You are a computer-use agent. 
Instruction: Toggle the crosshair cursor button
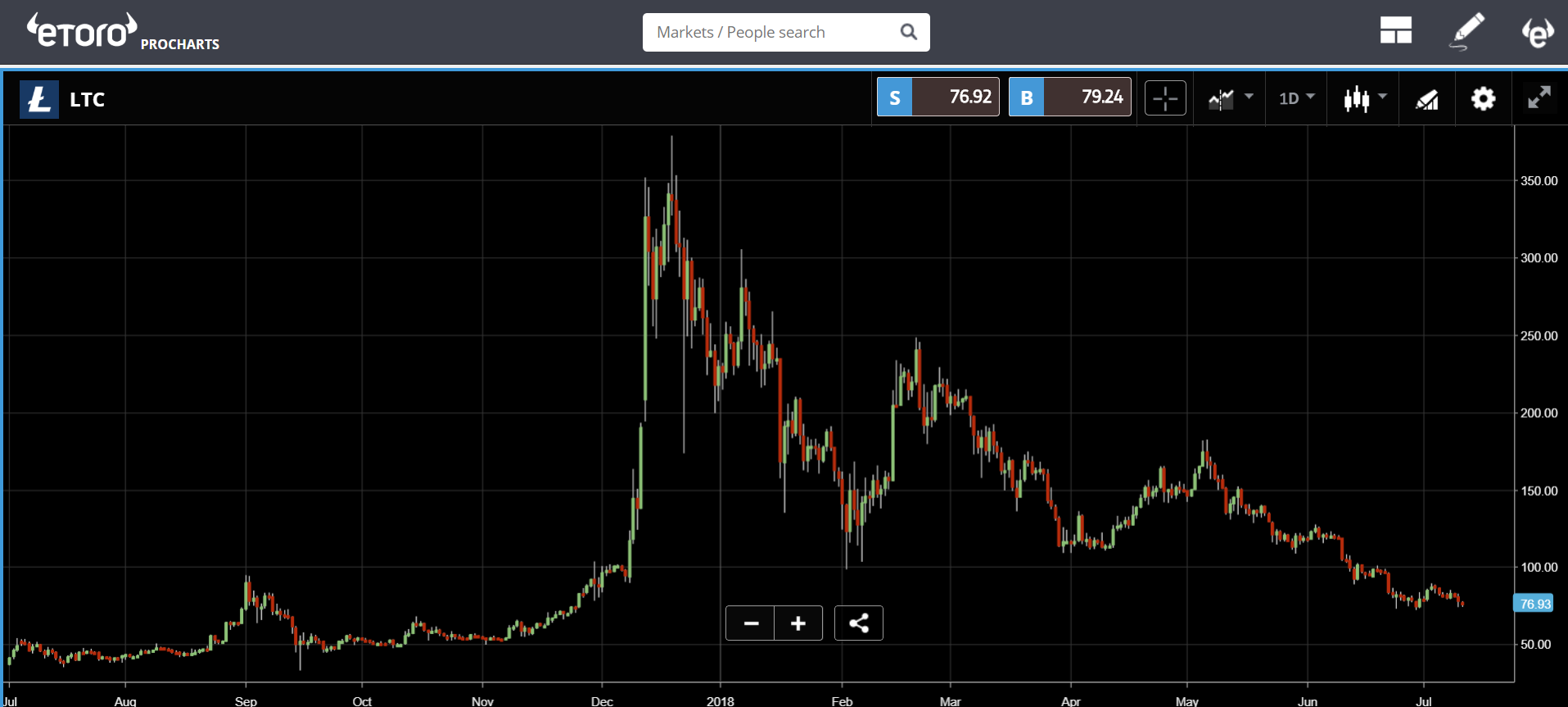(1165, 99)
